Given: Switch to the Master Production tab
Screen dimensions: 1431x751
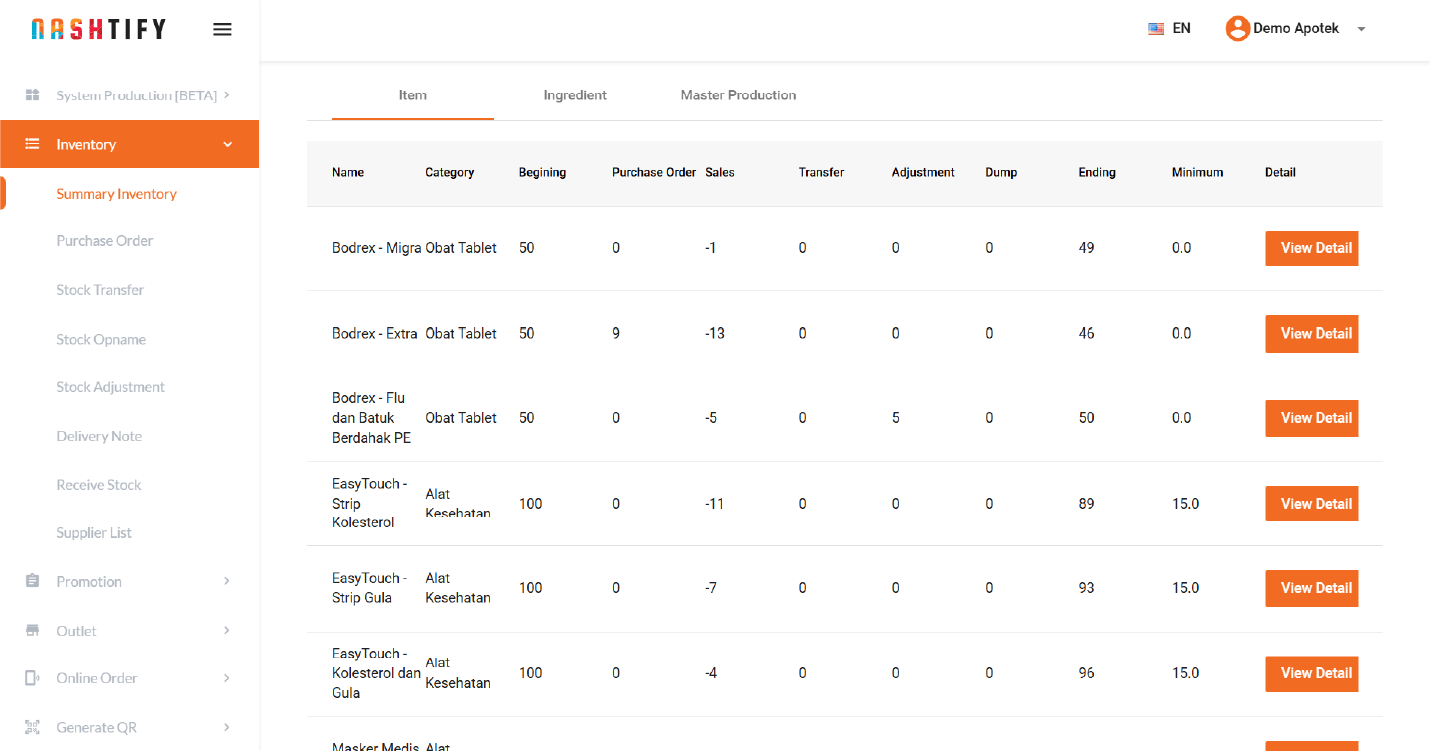Looking at the screenshot, I should [x=738, y=95].
